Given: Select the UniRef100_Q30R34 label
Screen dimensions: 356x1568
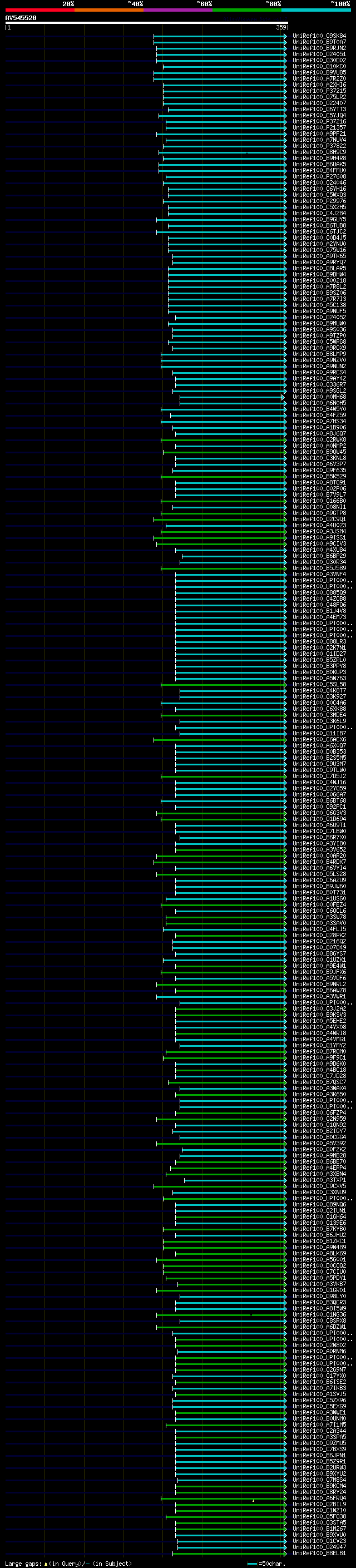Looking at the screenshot, I should 319,562.
